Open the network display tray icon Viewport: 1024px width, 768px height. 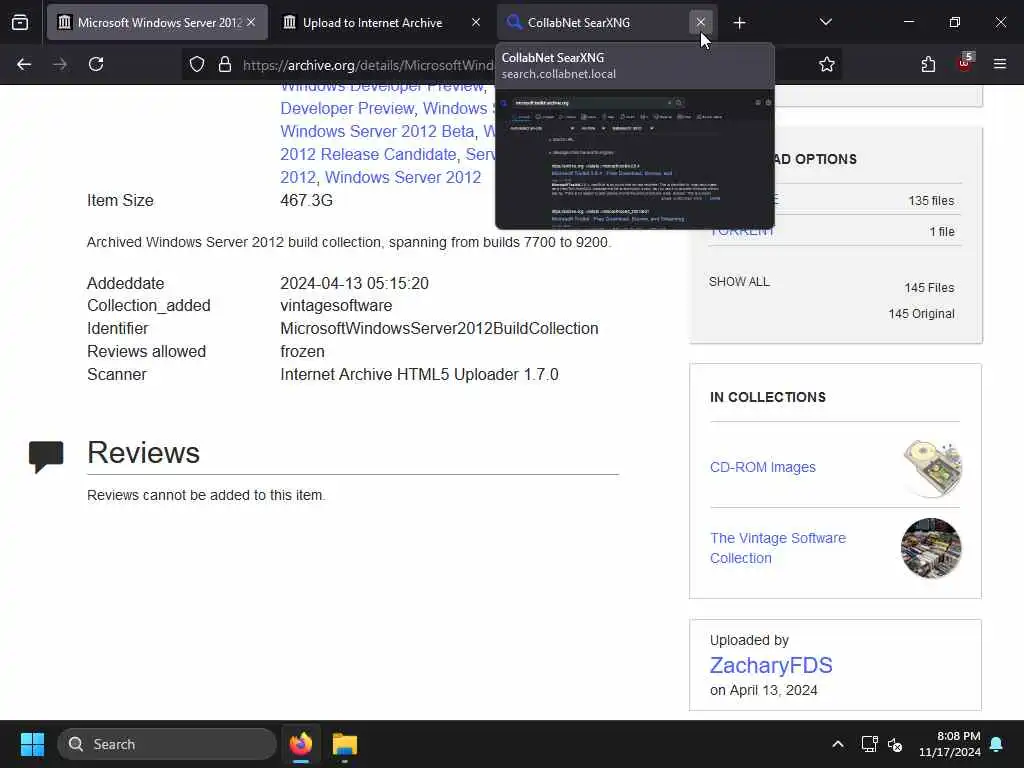[x=869, y=744]
